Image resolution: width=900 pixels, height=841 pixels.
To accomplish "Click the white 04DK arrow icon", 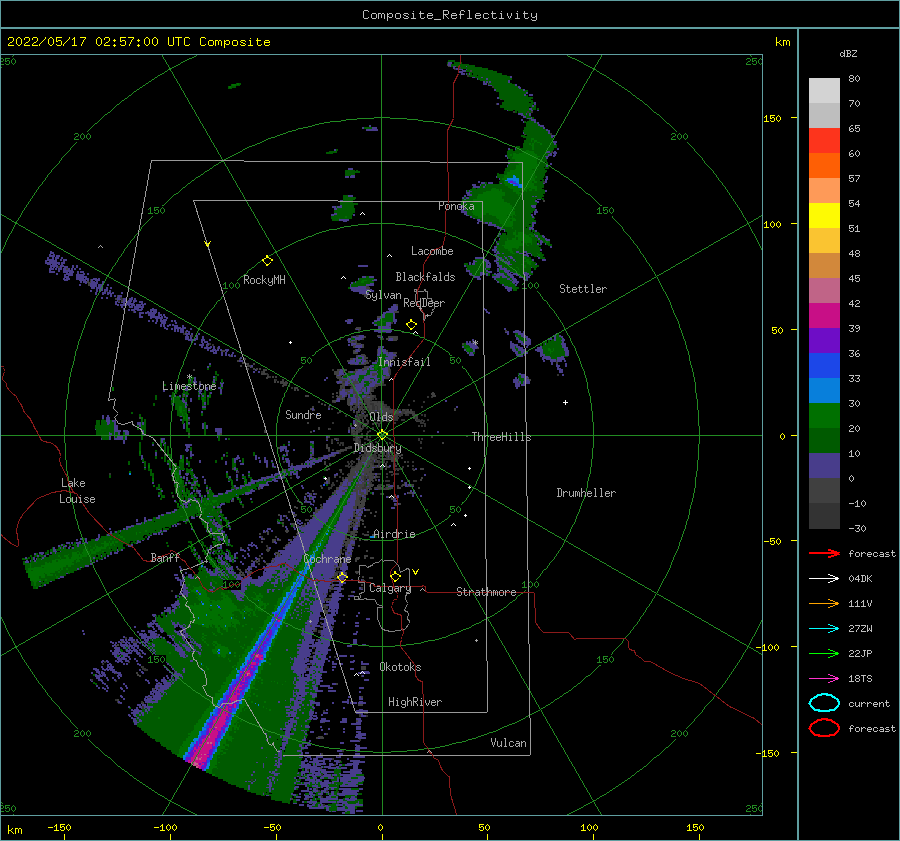I will 824,578.
